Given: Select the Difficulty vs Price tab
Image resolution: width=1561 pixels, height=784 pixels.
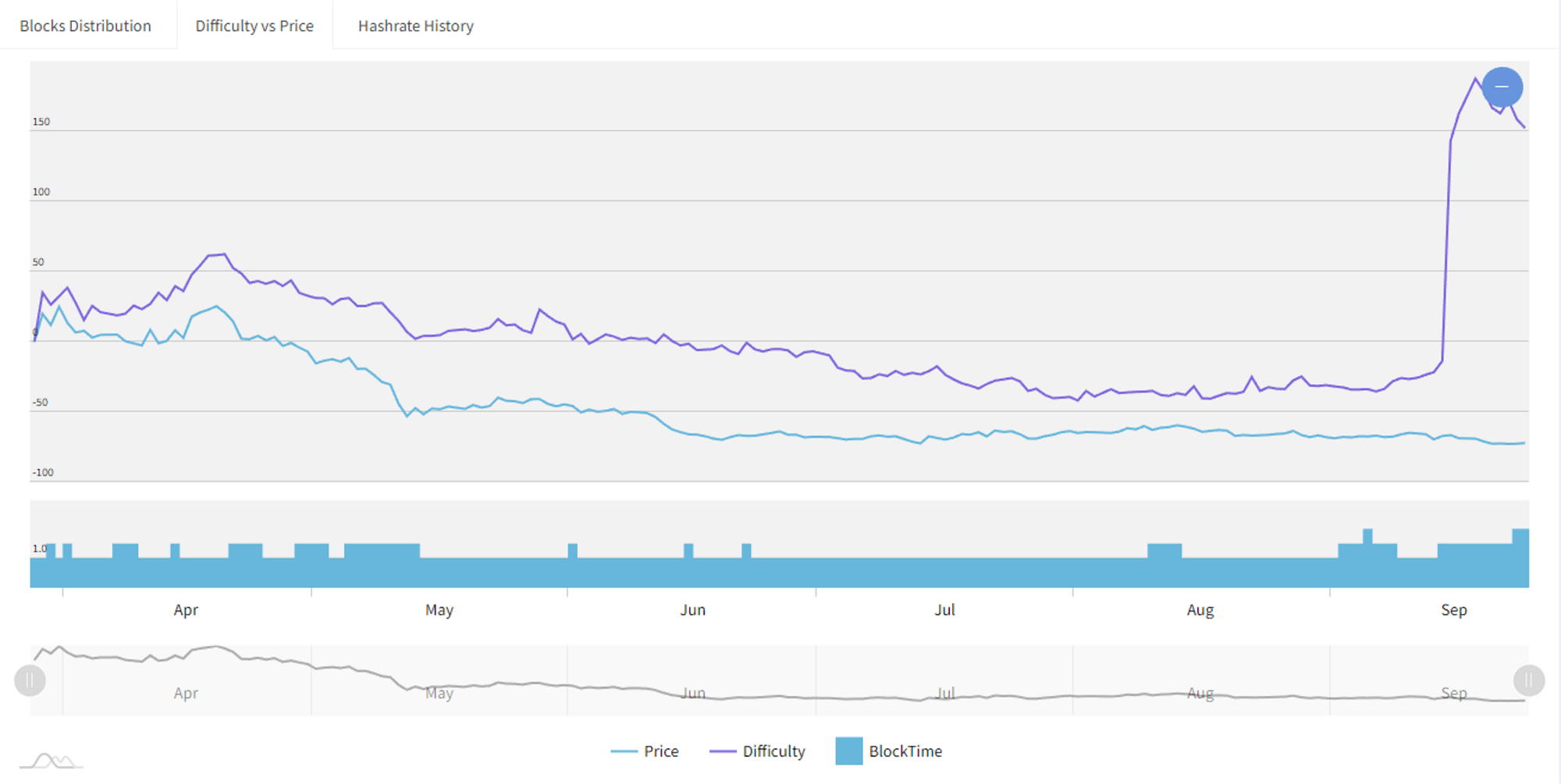Looking at the screenshot, I should click(254, 26).
